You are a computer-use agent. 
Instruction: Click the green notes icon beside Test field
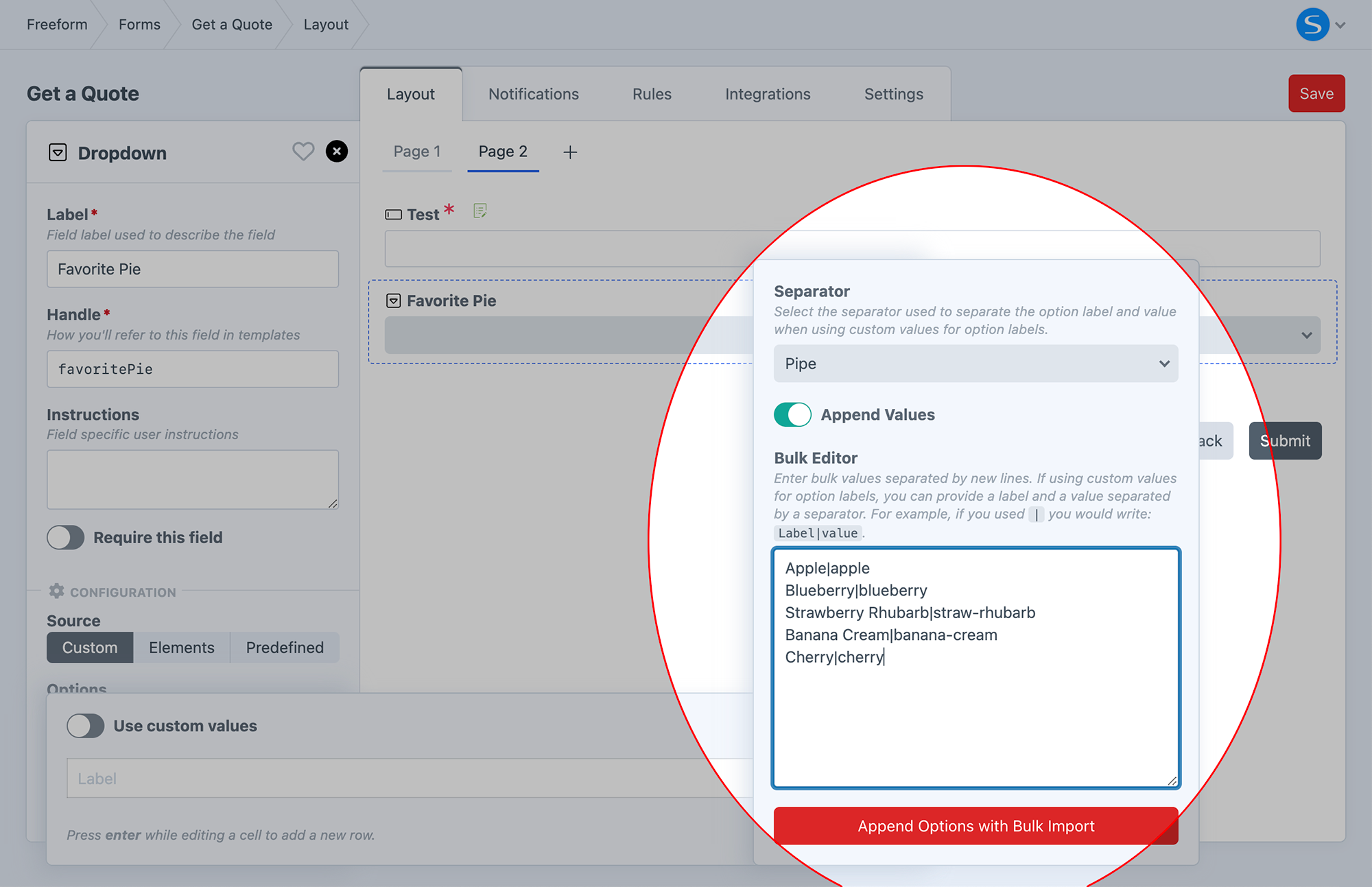(480, 211)
